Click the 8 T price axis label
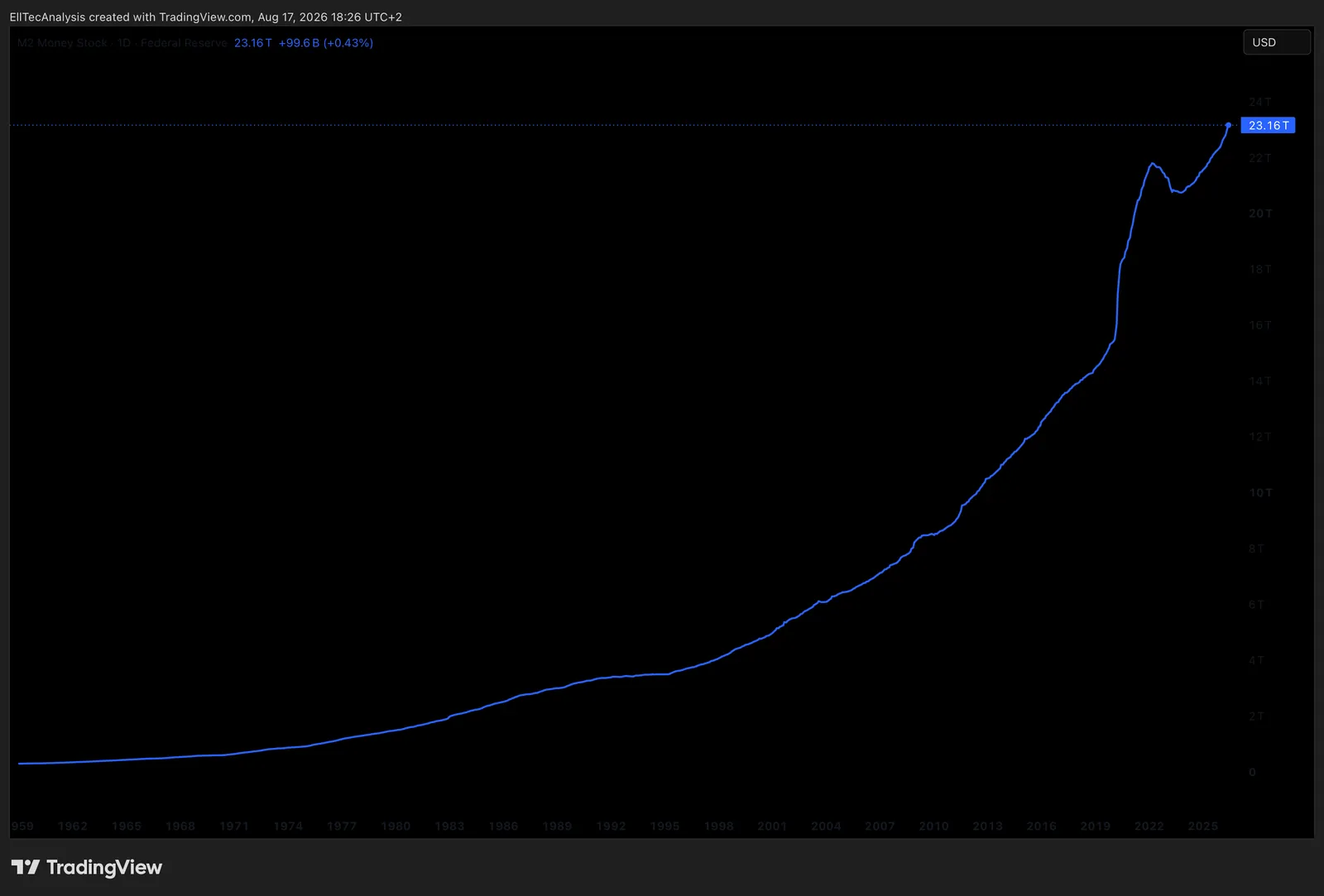 (x=1256, y=549)
